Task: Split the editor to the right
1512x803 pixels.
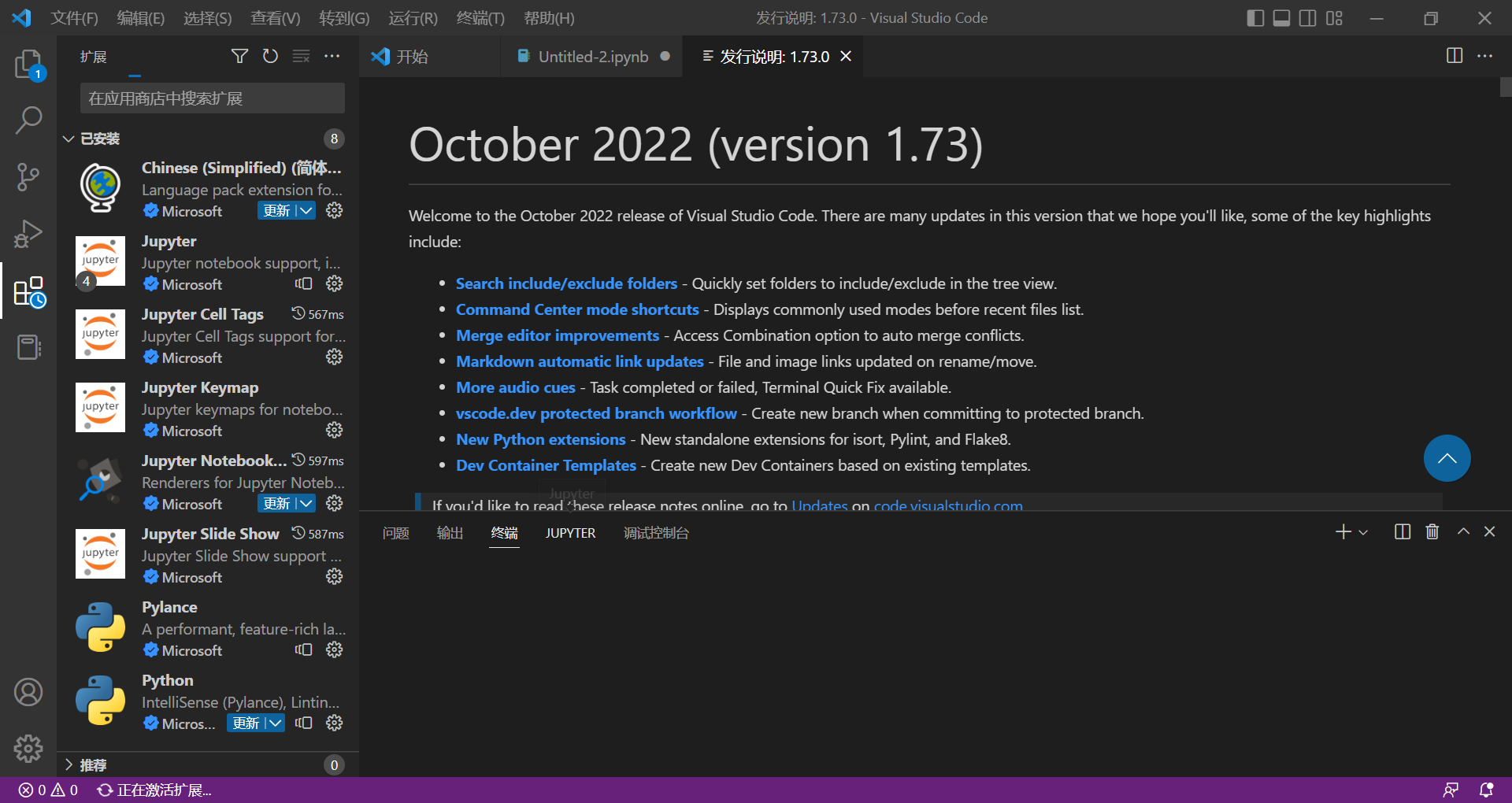Action: click(1455, 56)
